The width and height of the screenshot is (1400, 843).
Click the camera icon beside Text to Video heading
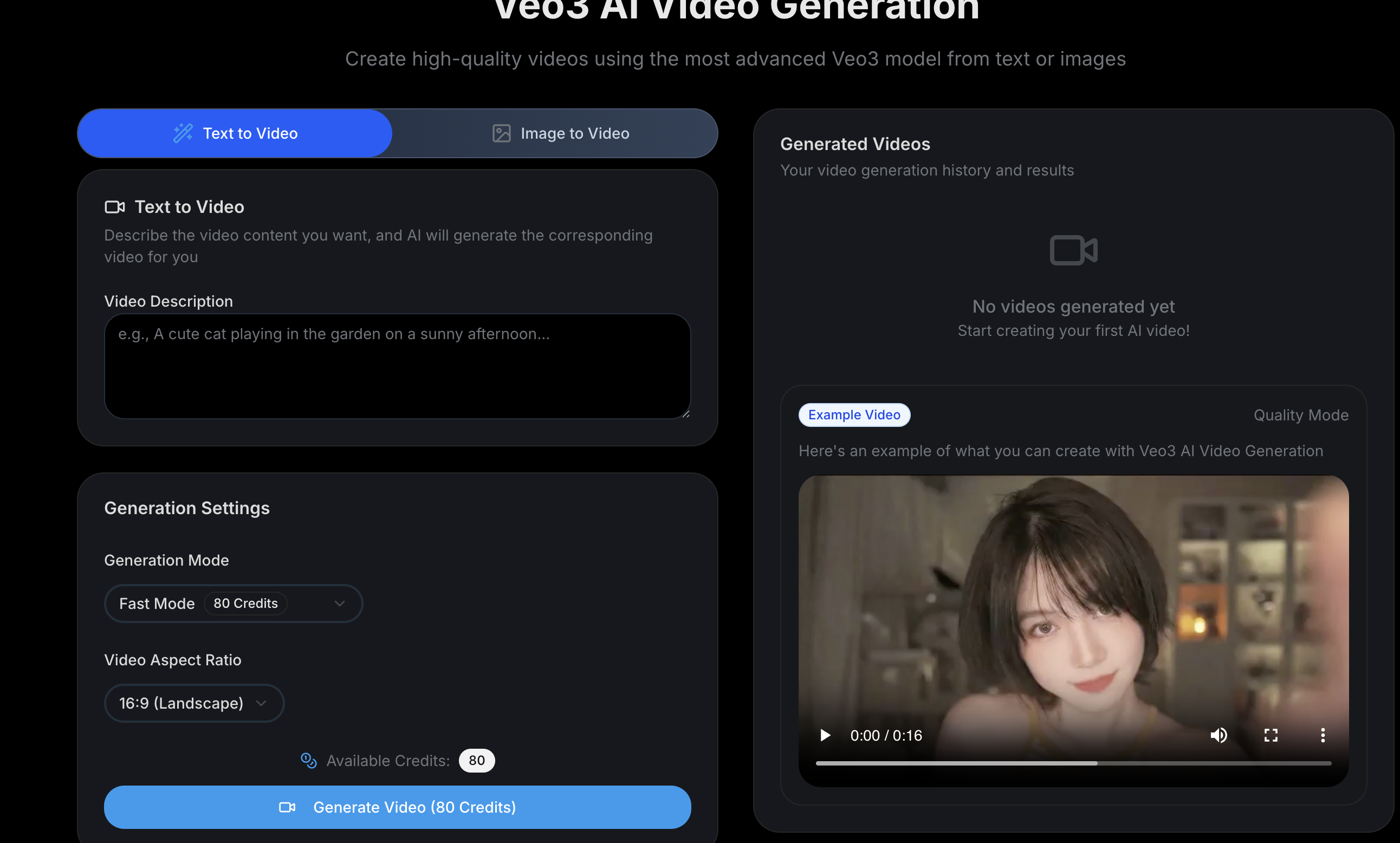coord(115,207)
